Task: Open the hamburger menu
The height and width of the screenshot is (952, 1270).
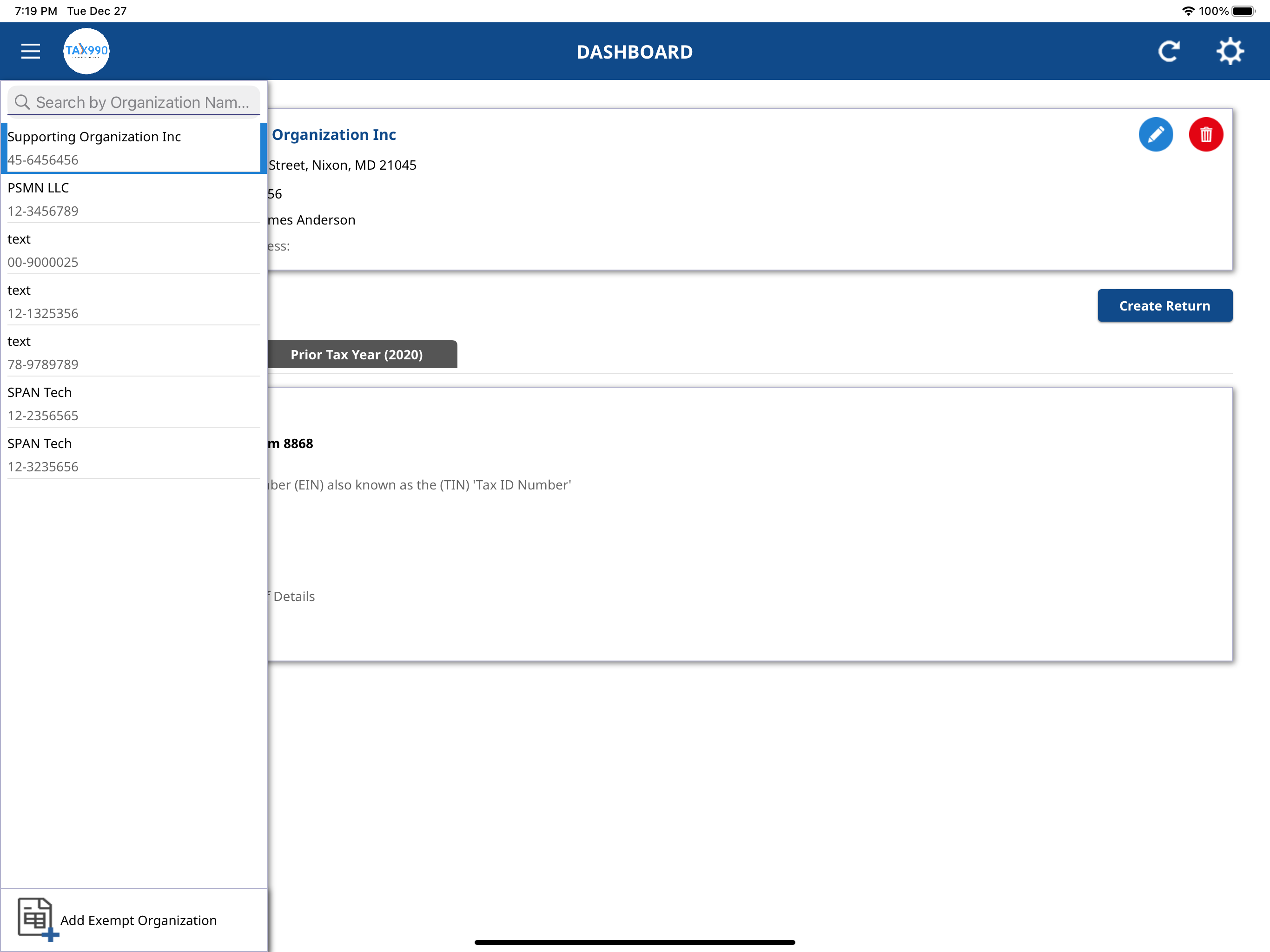Action: point(30,51)
